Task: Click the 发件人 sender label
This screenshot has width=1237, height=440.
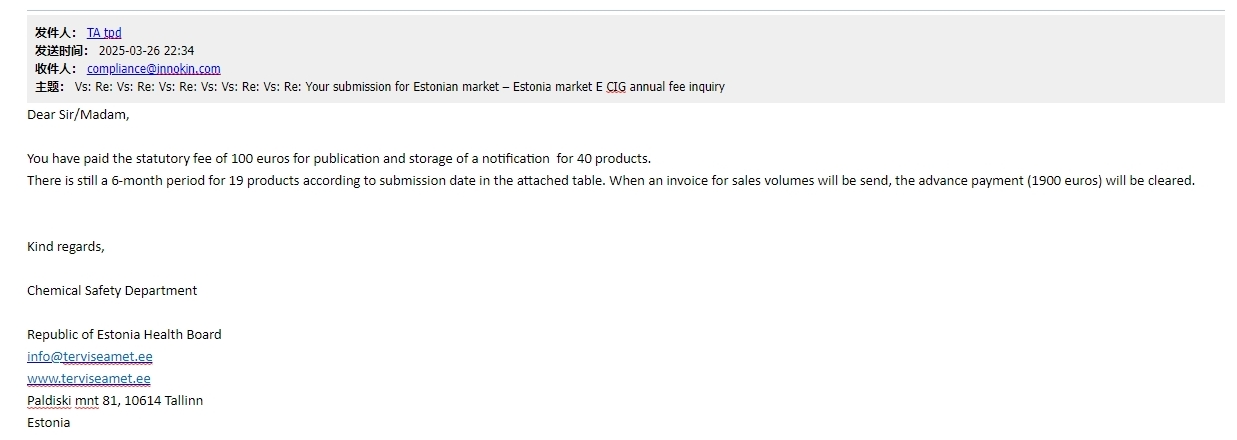Action: pos(55,33)
